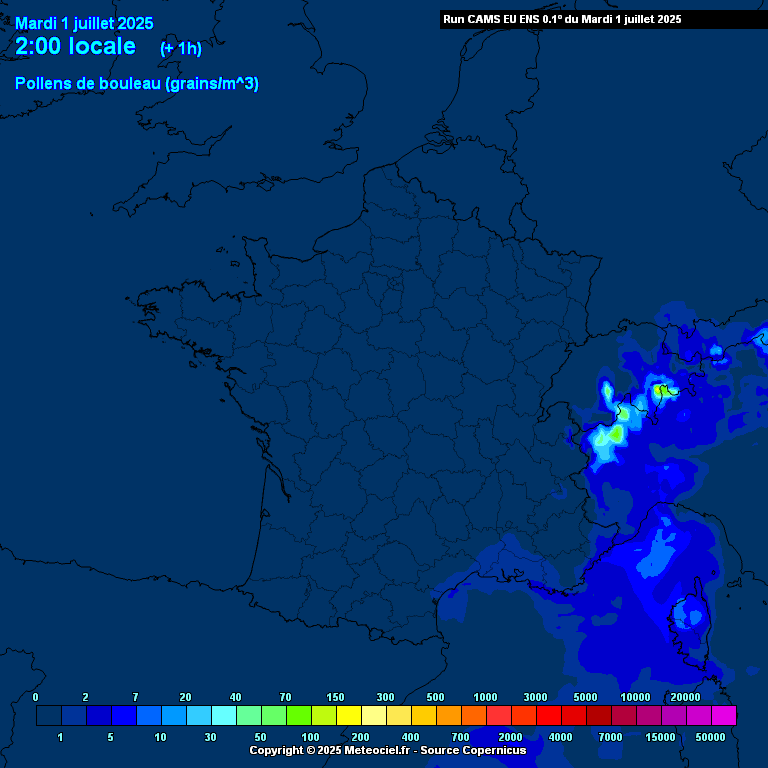Screen dimensions: 768x768
Task: Click the '500' legend scale label
Action: click(x=435, y=697)
